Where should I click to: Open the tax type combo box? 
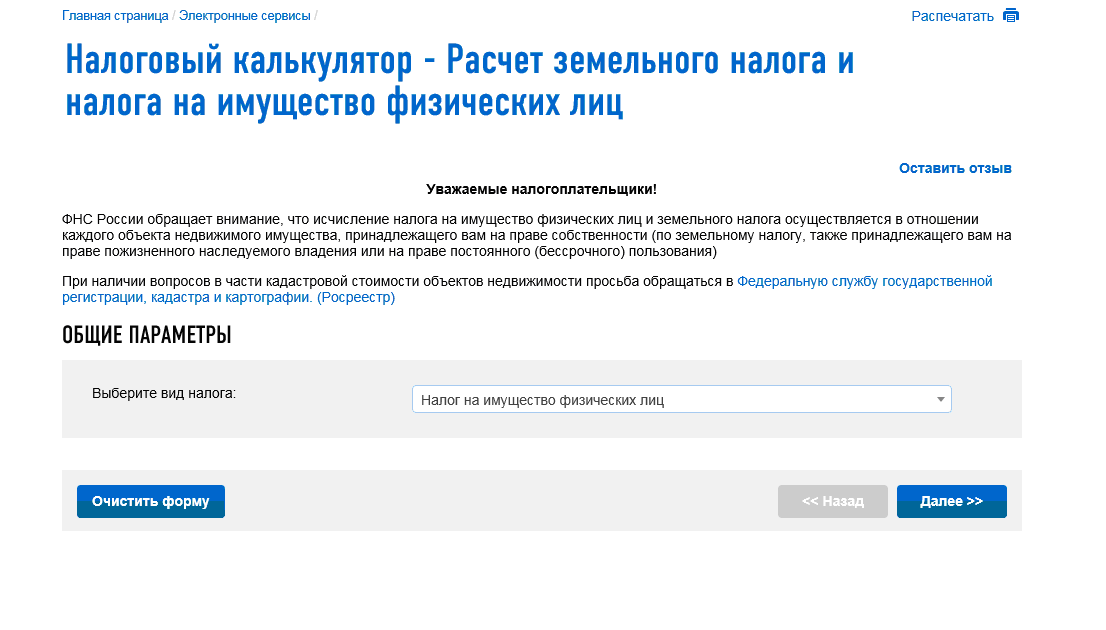[x=670, y=400]
